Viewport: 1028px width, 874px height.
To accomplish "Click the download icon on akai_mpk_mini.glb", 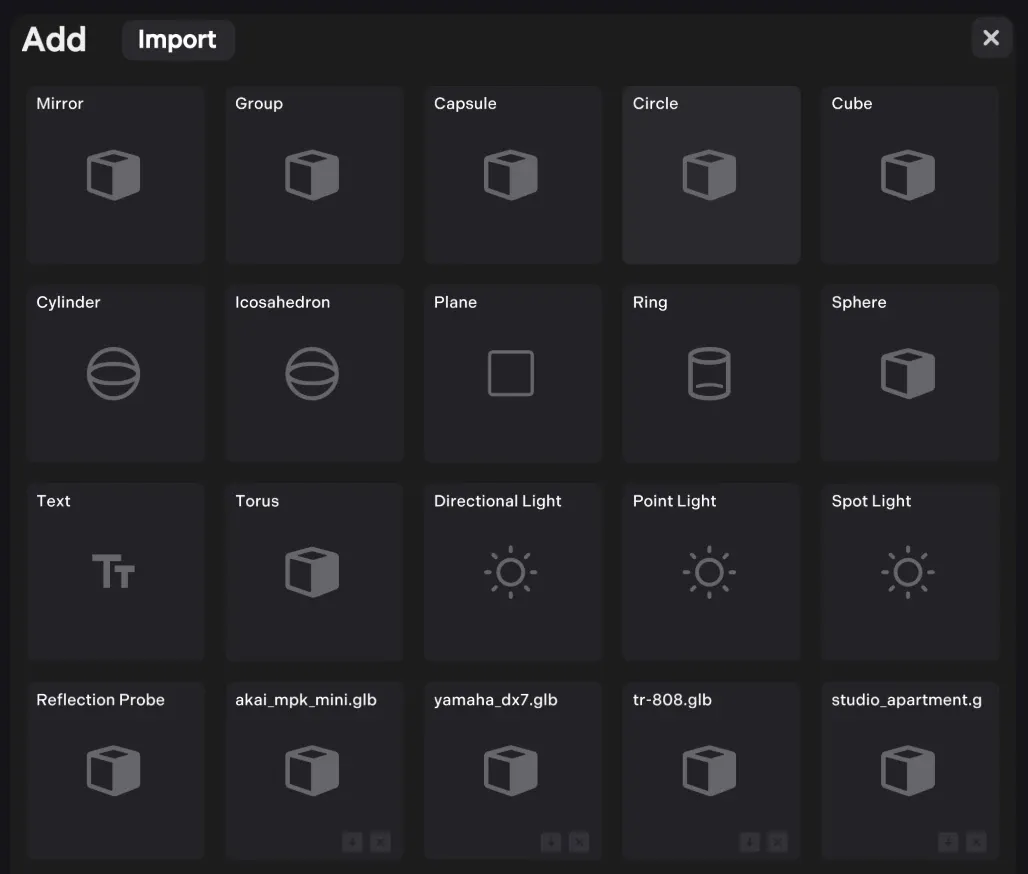I will [352, 842].
